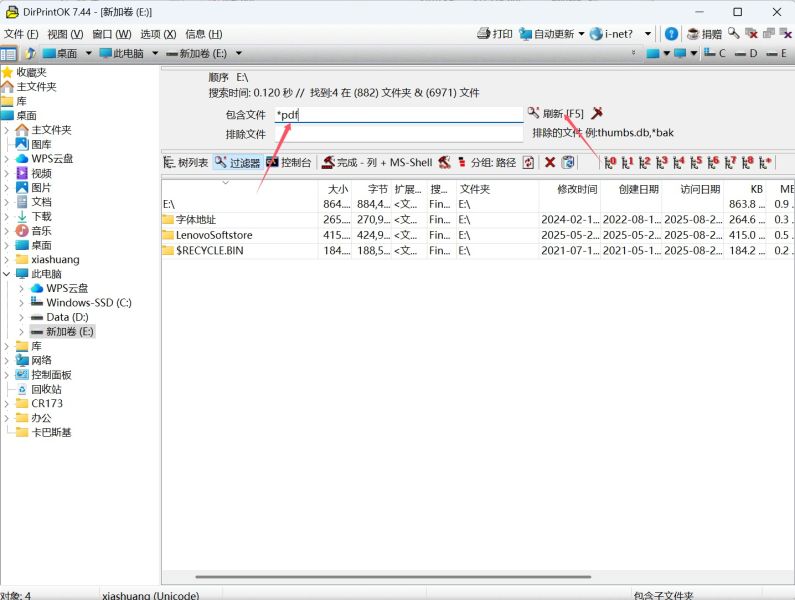Open the 此电脑 breadcrumb dropdown arrow
Image resolution: width=795 pixels, height=600 pixels.
(x=155, y=53)
